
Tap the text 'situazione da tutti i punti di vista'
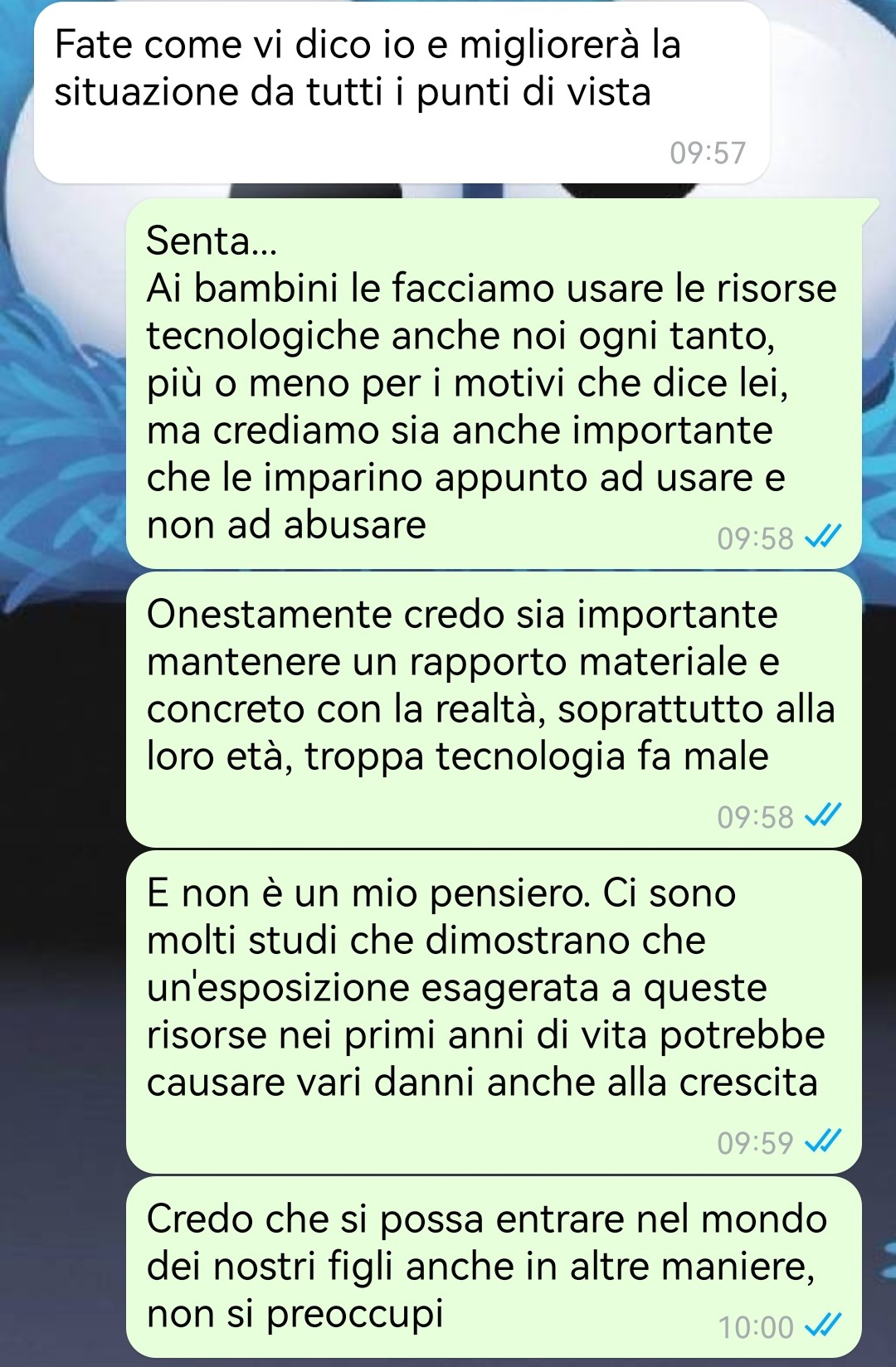[x=353, y=92]
